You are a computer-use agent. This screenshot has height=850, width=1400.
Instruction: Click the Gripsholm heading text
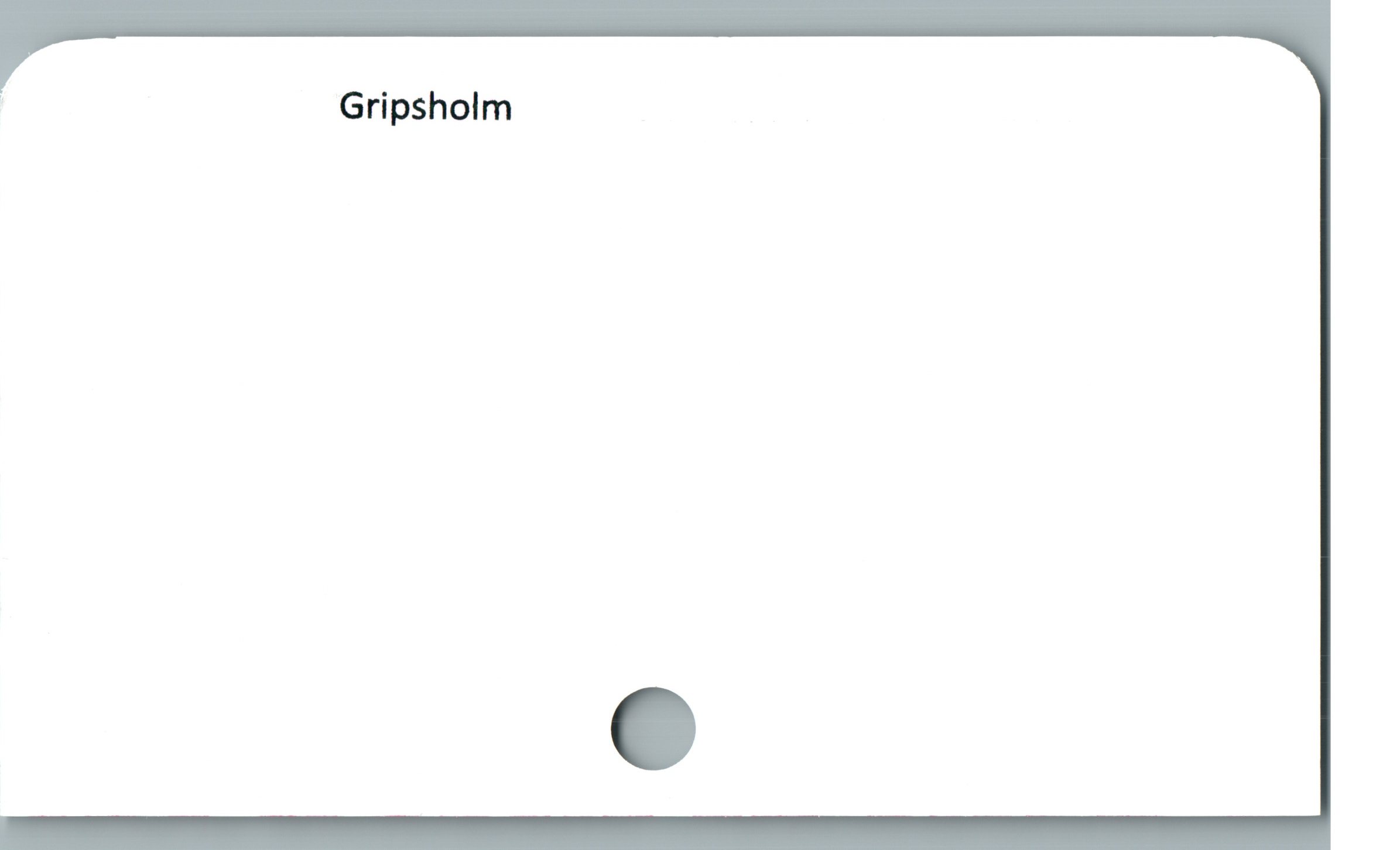tap(426, 108)
